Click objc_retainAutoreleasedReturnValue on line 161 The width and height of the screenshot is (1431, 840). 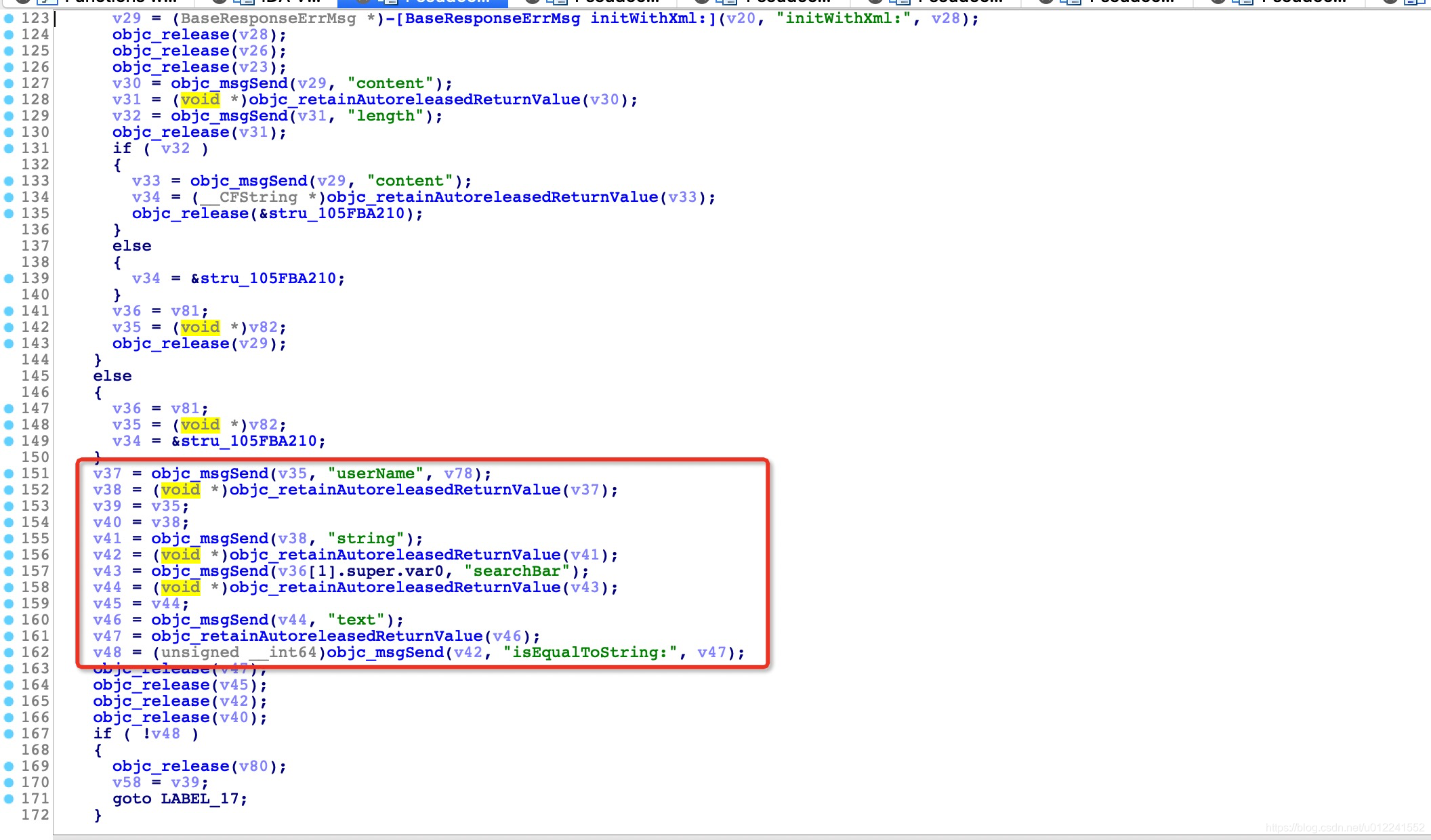tap(316, 636)
